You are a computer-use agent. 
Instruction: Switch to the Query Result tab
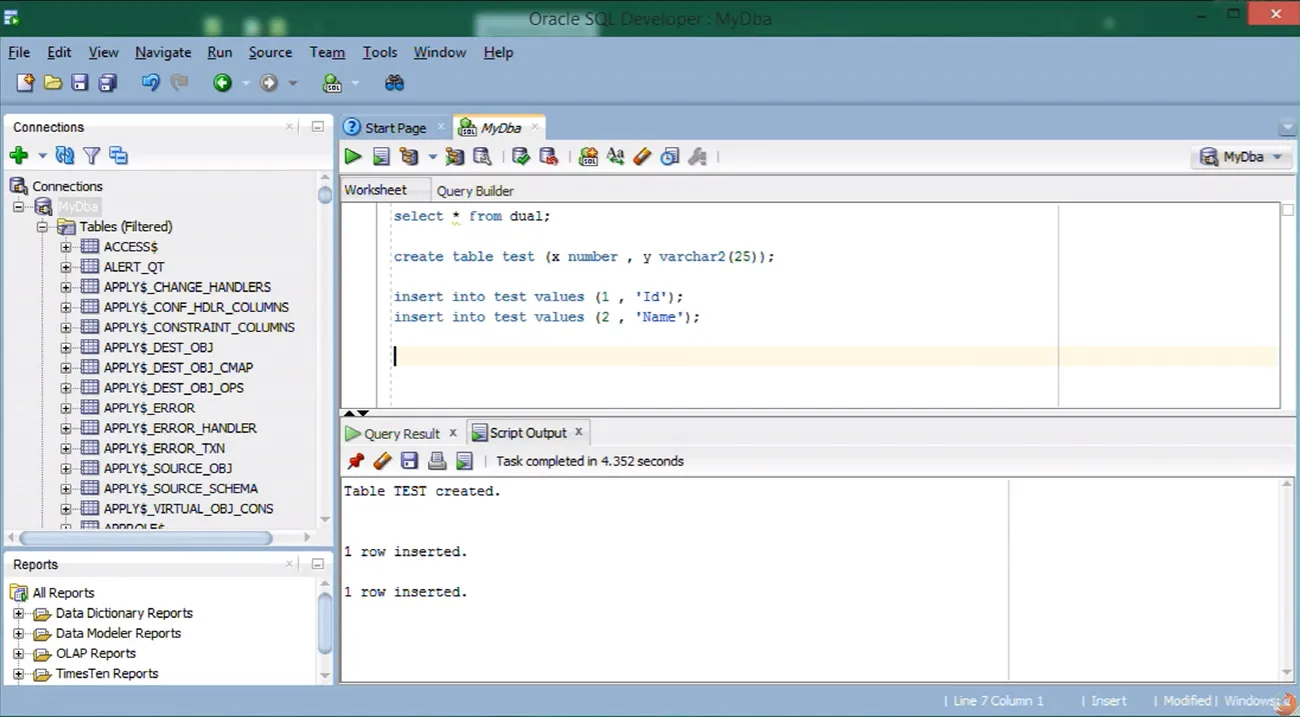[402, 433]
